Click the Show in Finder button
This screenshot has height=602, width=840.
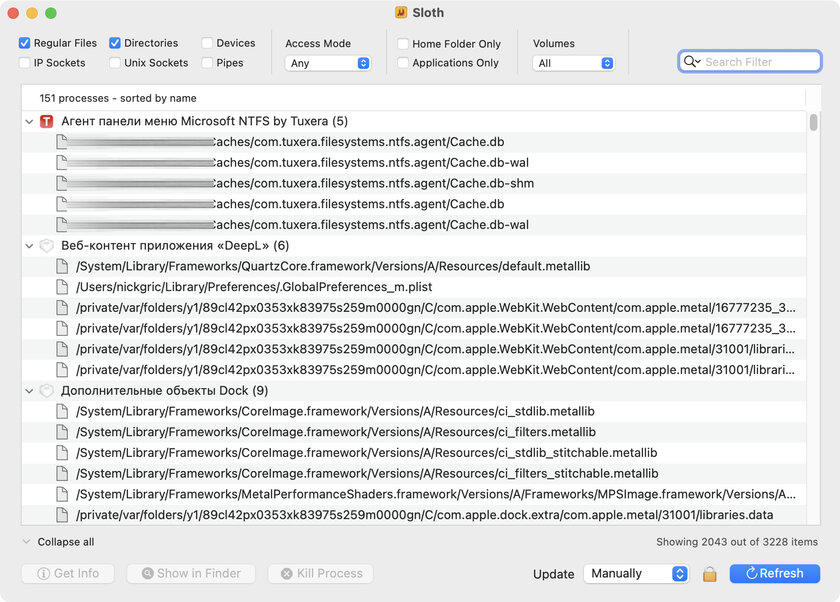191,574
